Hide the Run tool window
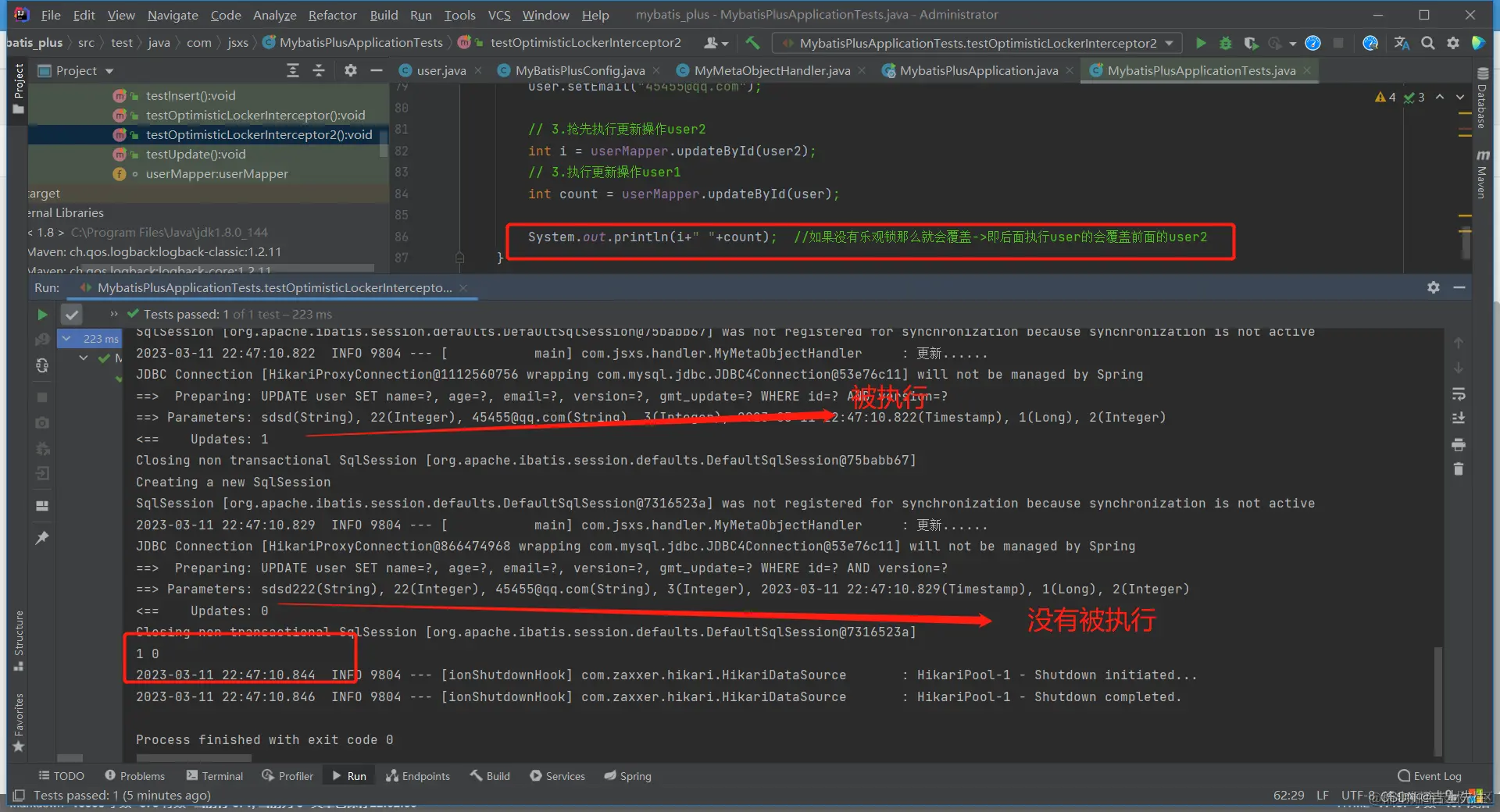Screen dimensions: 1500x812 (1459, 287)
